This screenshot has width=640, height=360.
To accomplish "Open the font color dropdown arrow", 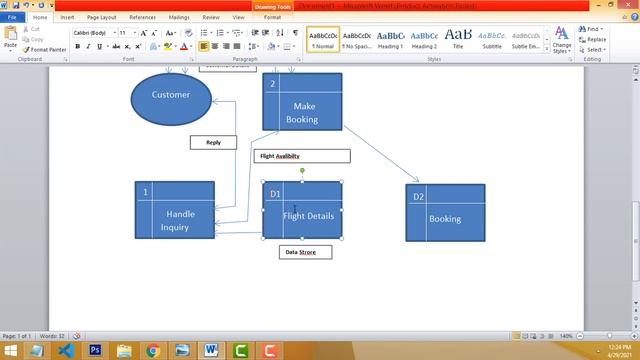I will click(x=191, y=47).
